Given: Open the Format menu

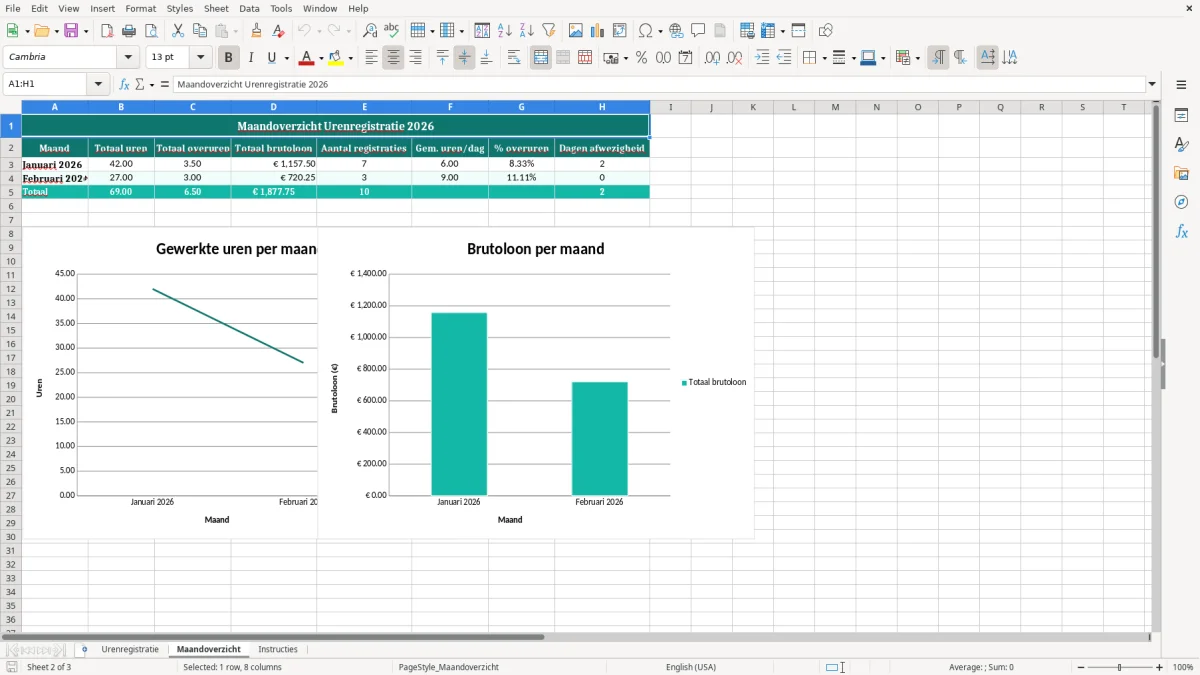Looking at the screenshot, I should click(141, 8).
